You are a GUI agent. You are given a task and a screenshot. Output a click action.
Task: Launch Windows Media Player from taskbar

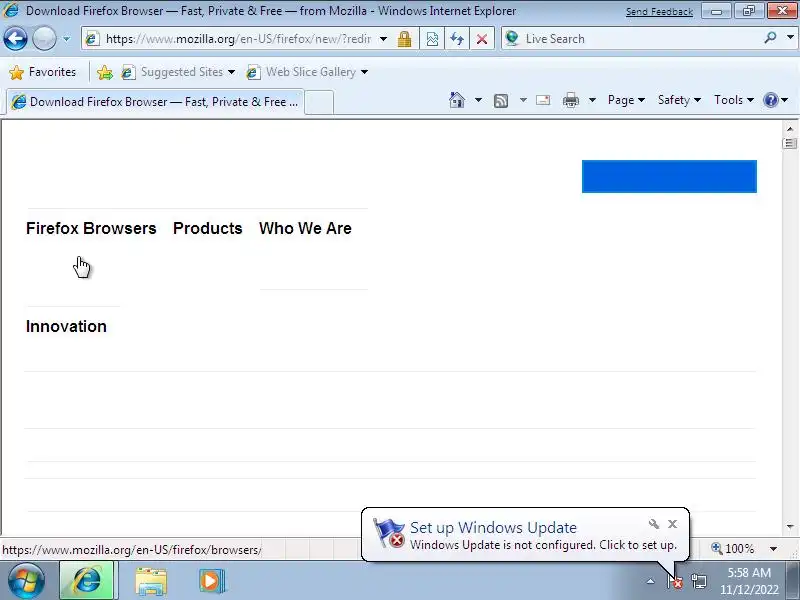211,581
